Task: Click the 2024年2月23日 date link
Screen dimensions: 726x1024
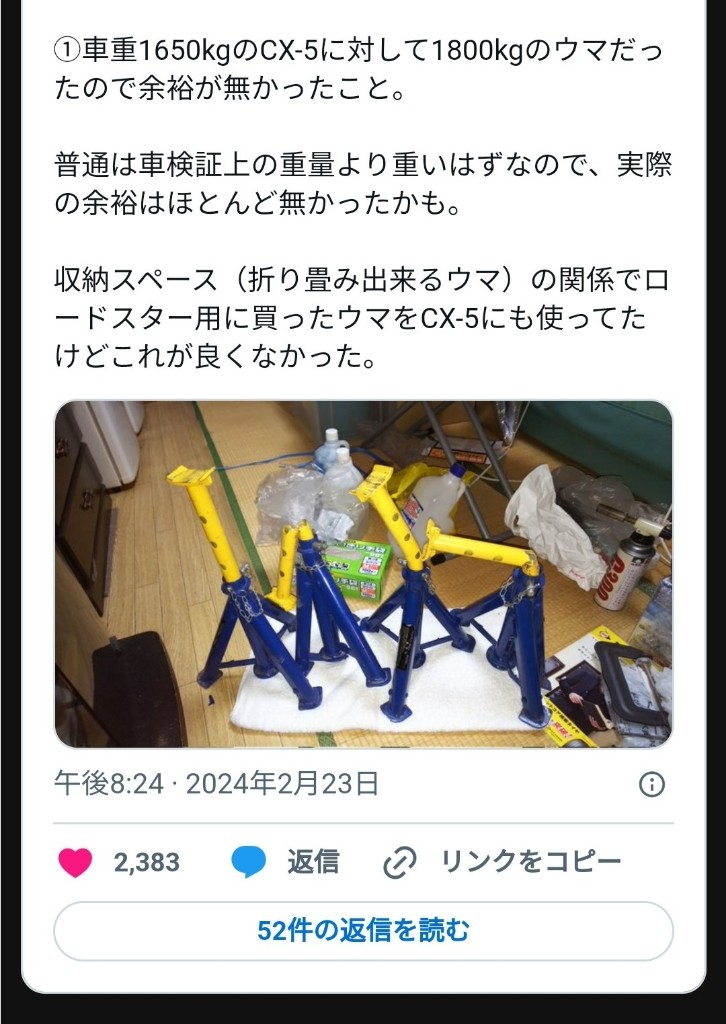Action: [x=282, y=783]
